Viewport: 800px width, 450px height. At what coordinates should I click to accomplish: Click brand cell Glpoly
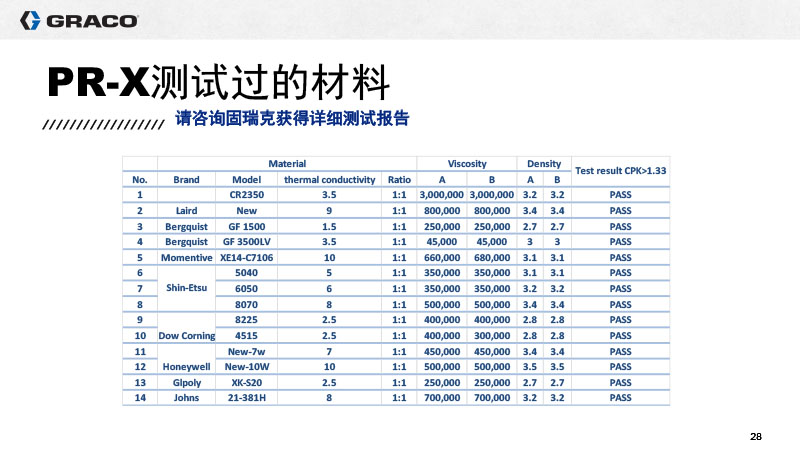186,383
